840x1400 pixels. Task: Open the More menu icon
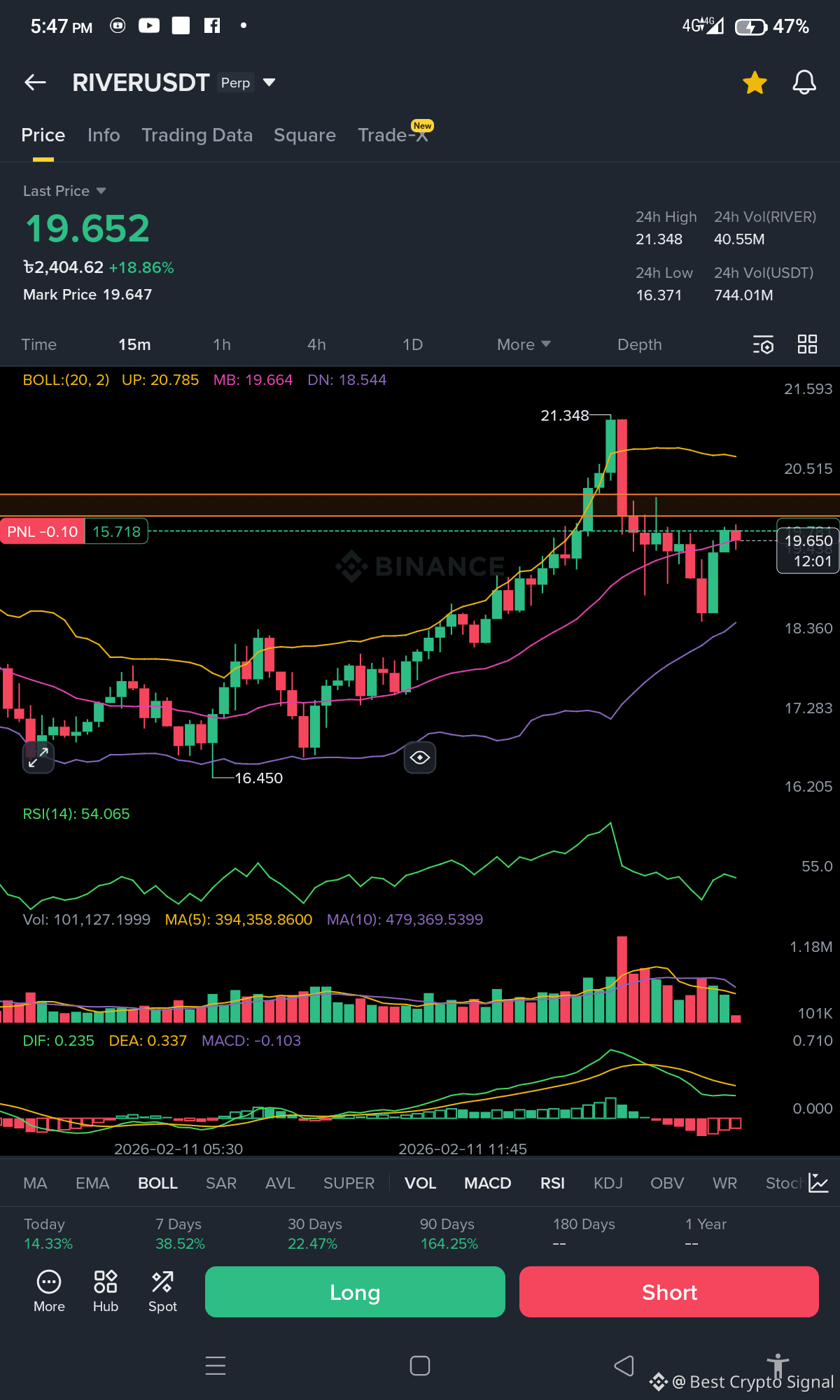coord(49,1291)
